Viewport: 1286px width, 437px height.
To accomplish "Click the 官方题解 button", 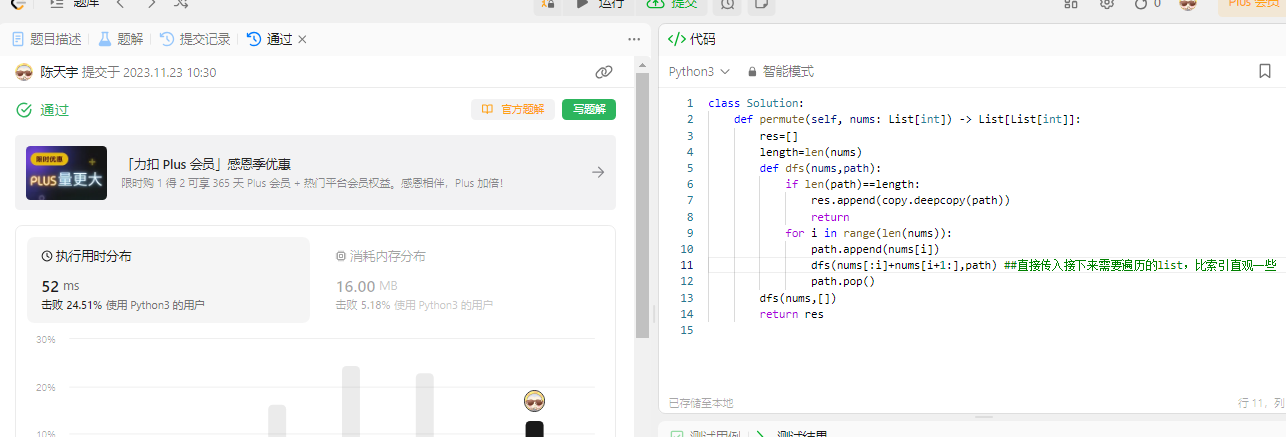I will (x=513, y=109).
